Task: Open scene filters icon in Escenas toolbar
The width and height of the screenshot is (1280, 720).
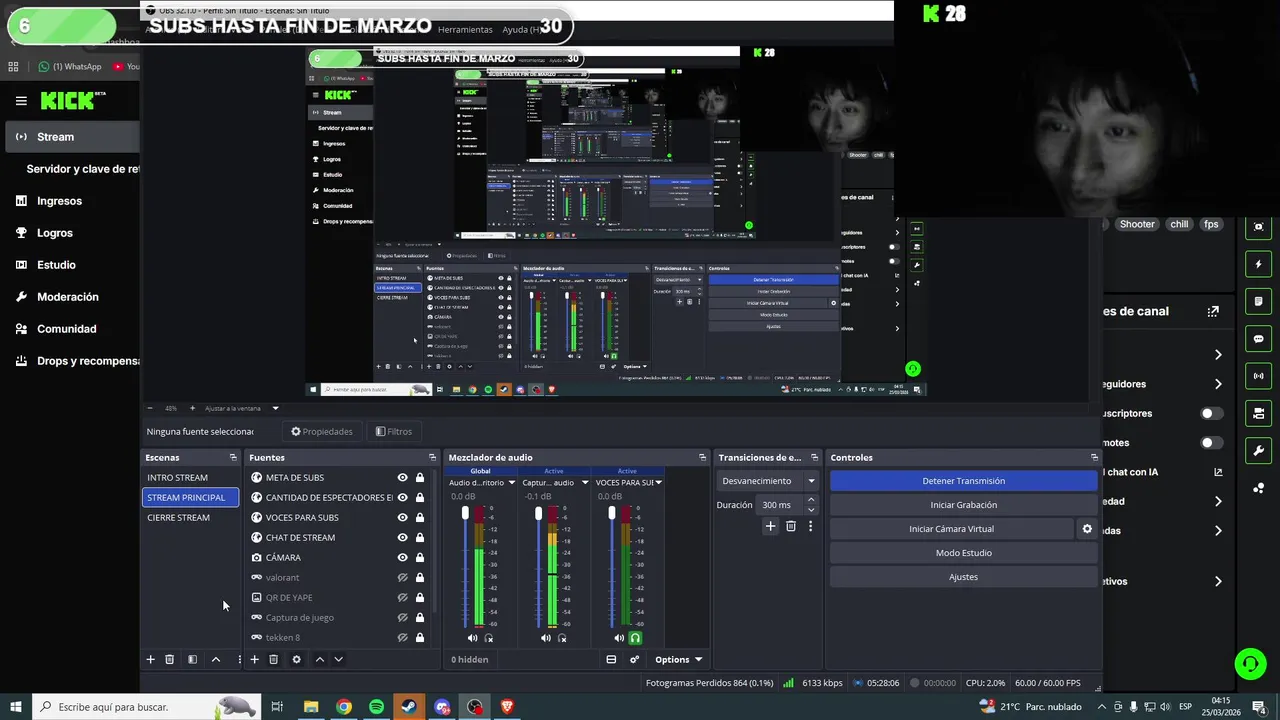Action: (x=192, y=659)
